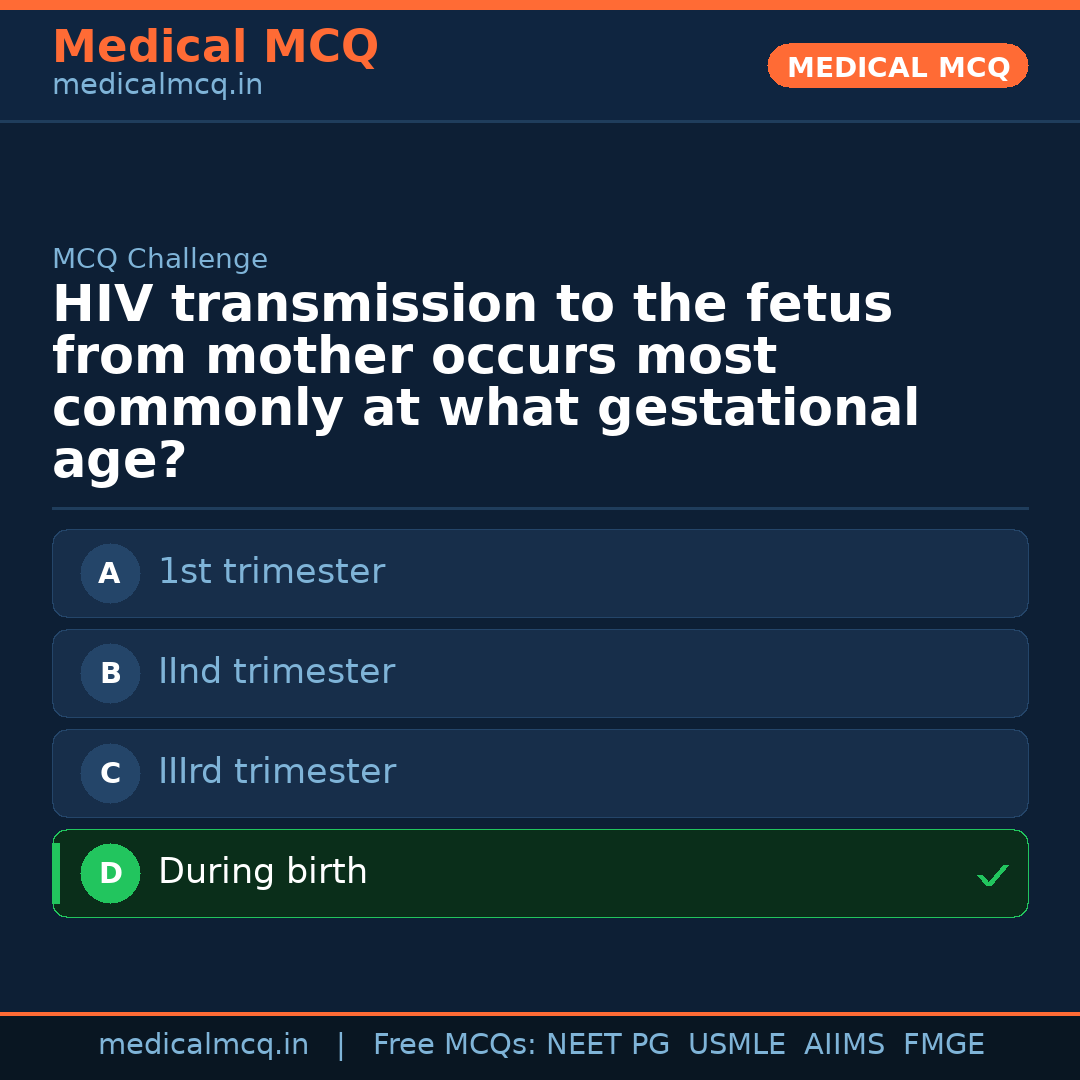Click the orange "MEDICAL MCQ" badge

(897, 66)
